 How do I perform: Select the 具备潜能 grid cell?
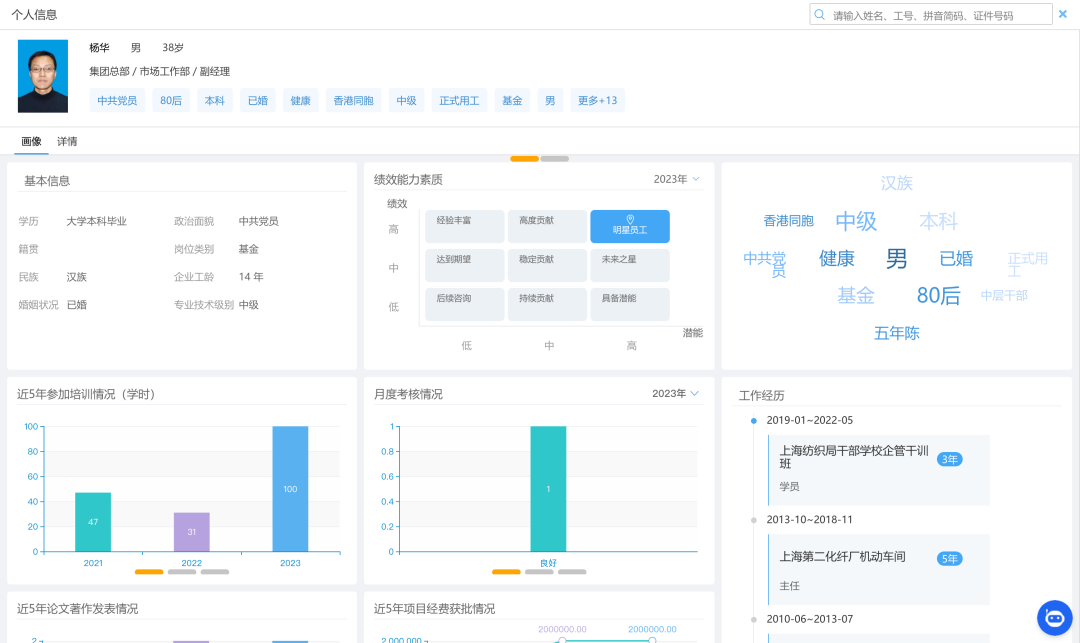coord(630,304)
